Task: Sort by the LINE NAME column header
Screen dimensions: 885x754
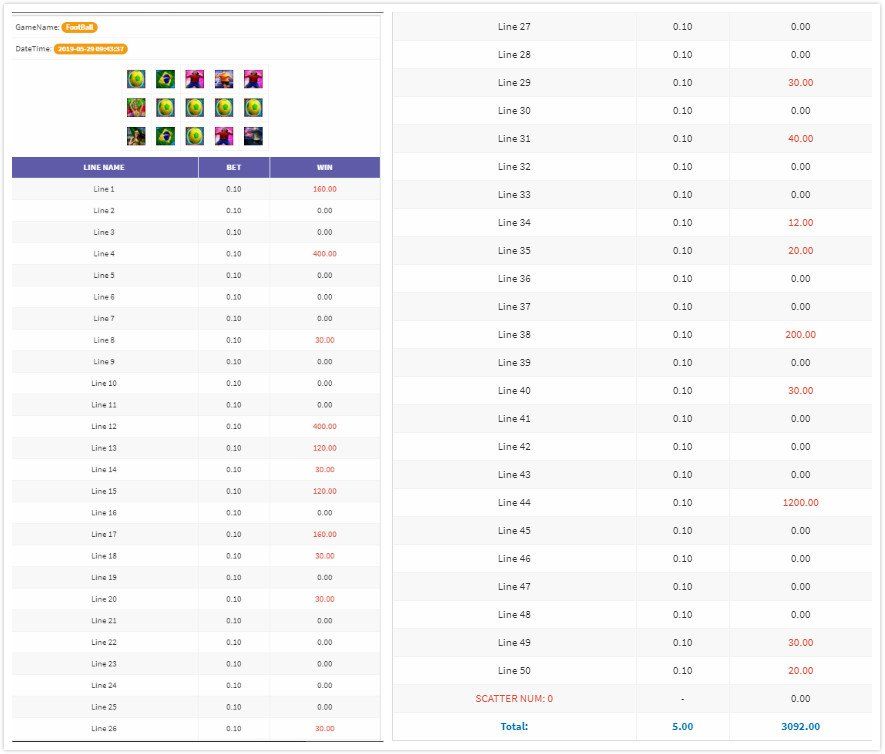Action: pos(104,168)
